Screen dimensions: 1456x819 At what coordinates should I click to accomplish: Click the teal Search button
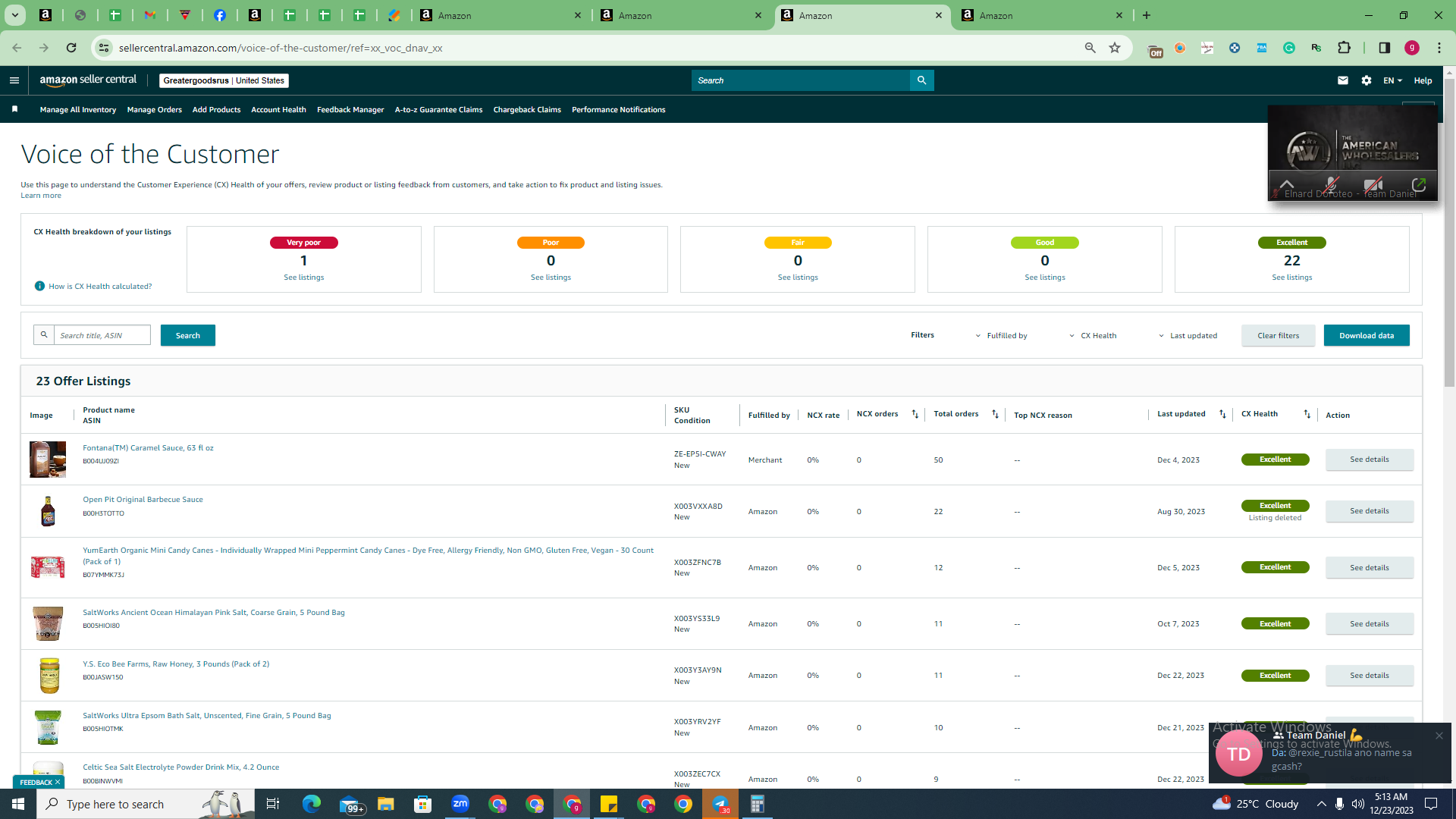tap(188, 335)
